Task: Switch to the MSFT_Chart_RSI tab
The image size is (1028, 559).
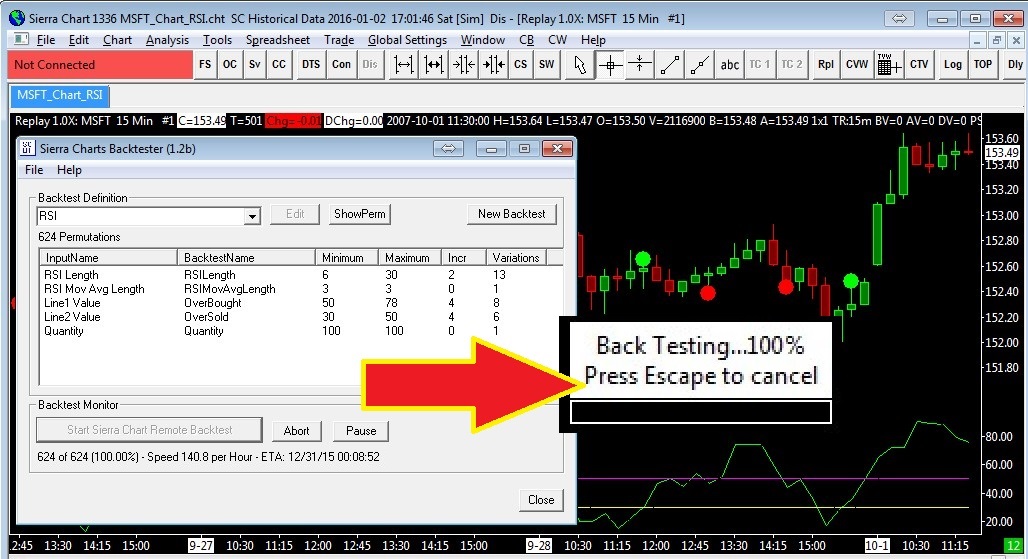Action: coord(60,95)
